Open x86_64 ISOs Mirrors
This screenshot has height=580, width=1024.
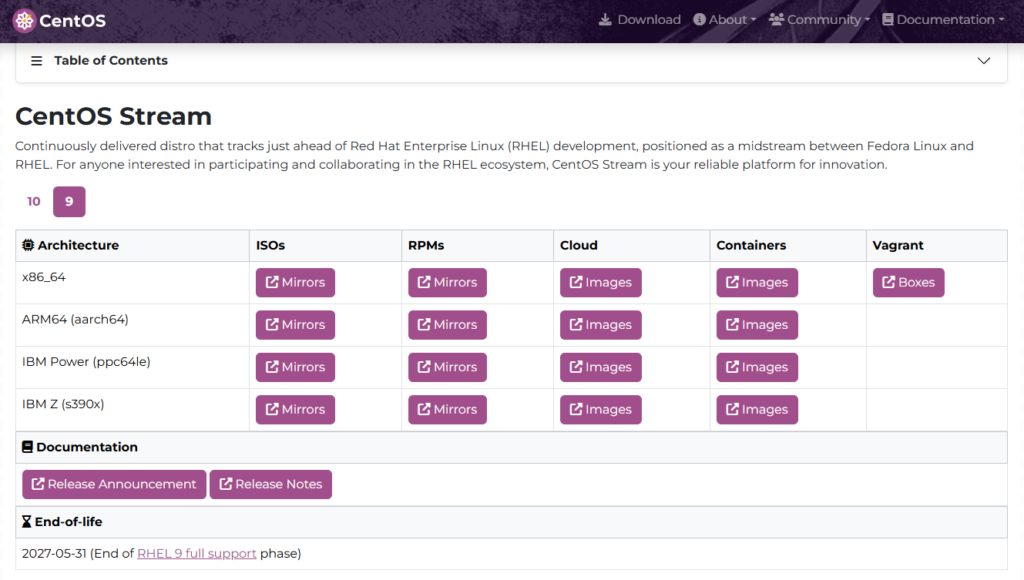[295, 283]
